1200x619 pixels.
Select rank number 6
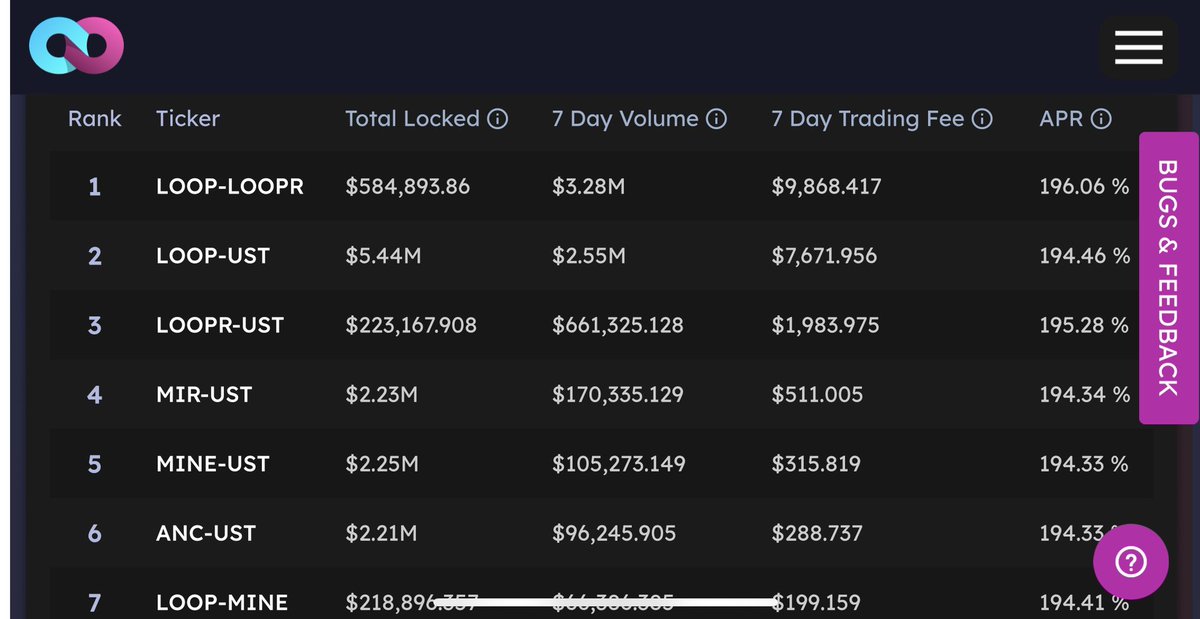[x=94, y=533]
